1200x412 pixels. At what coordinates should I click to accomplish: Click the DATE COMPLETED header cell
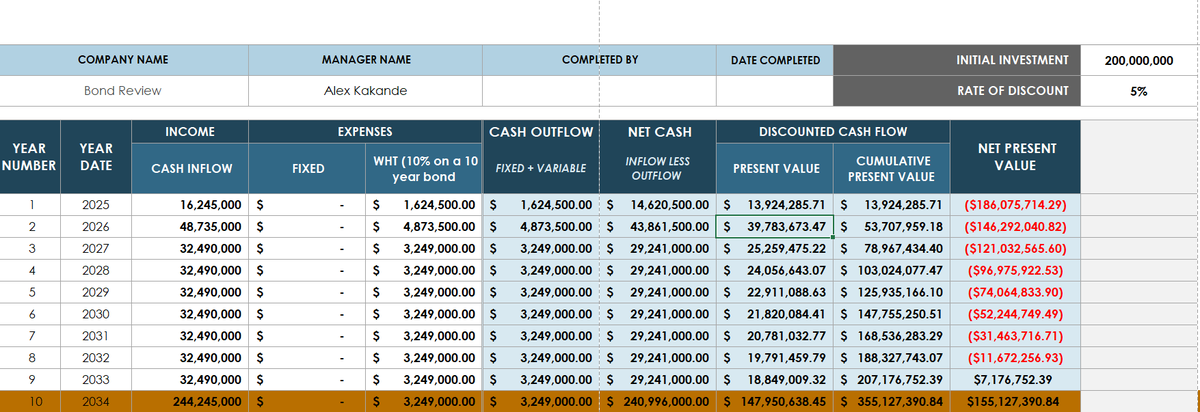coord(775,60)
